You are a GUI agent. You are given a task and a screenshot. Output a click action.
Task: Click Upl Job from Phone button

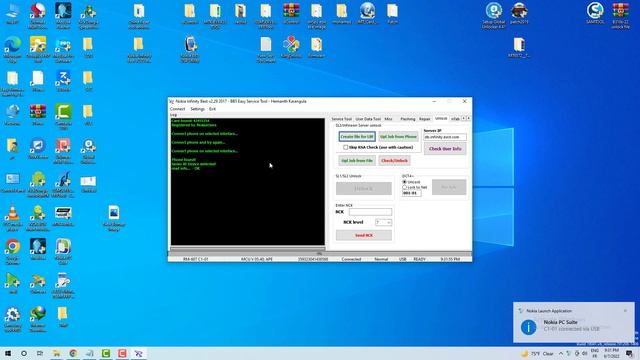(x=398, y=137)
